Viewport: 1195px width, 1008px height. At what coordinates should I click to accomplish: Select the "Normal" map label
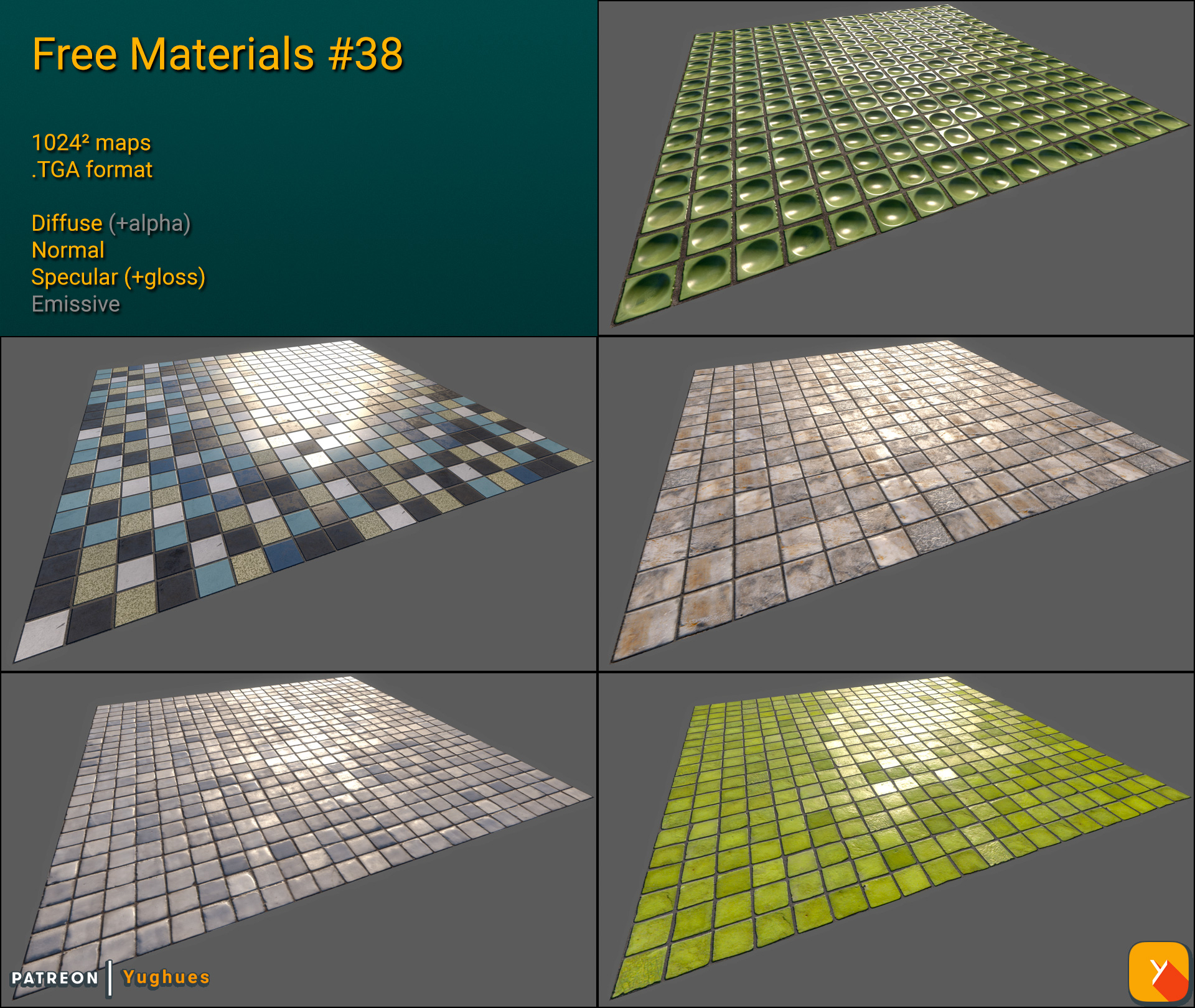(67, 250)
